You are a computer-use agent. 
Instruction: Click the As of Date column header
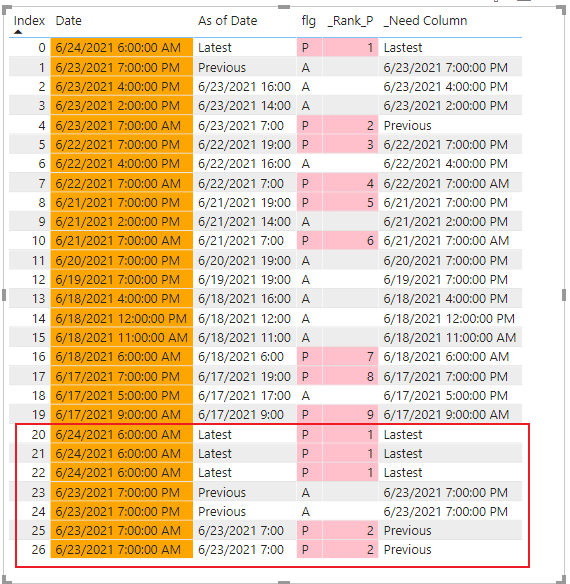pyautogui.click(x=227, y=21)
